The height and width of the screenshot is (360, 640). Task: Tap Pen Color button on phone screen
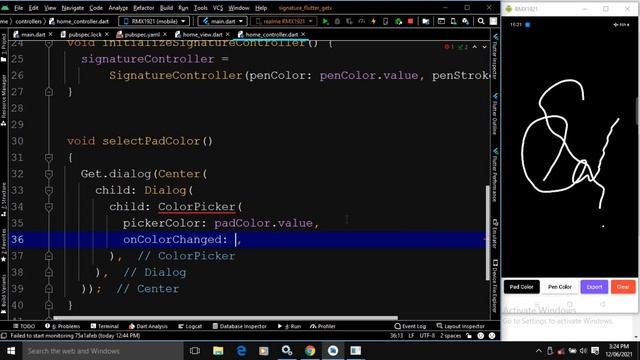[x=560, y=287]
